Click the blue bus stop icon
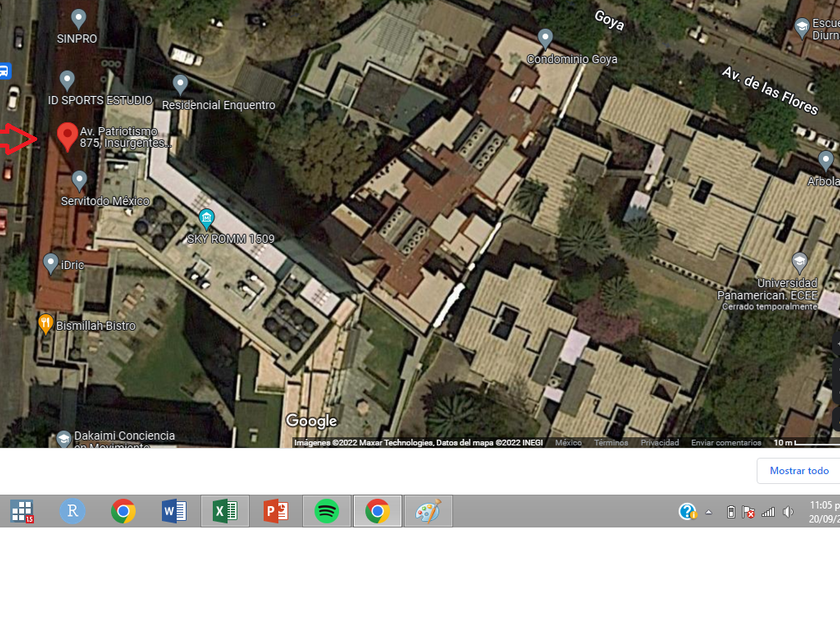 point(4,71)
